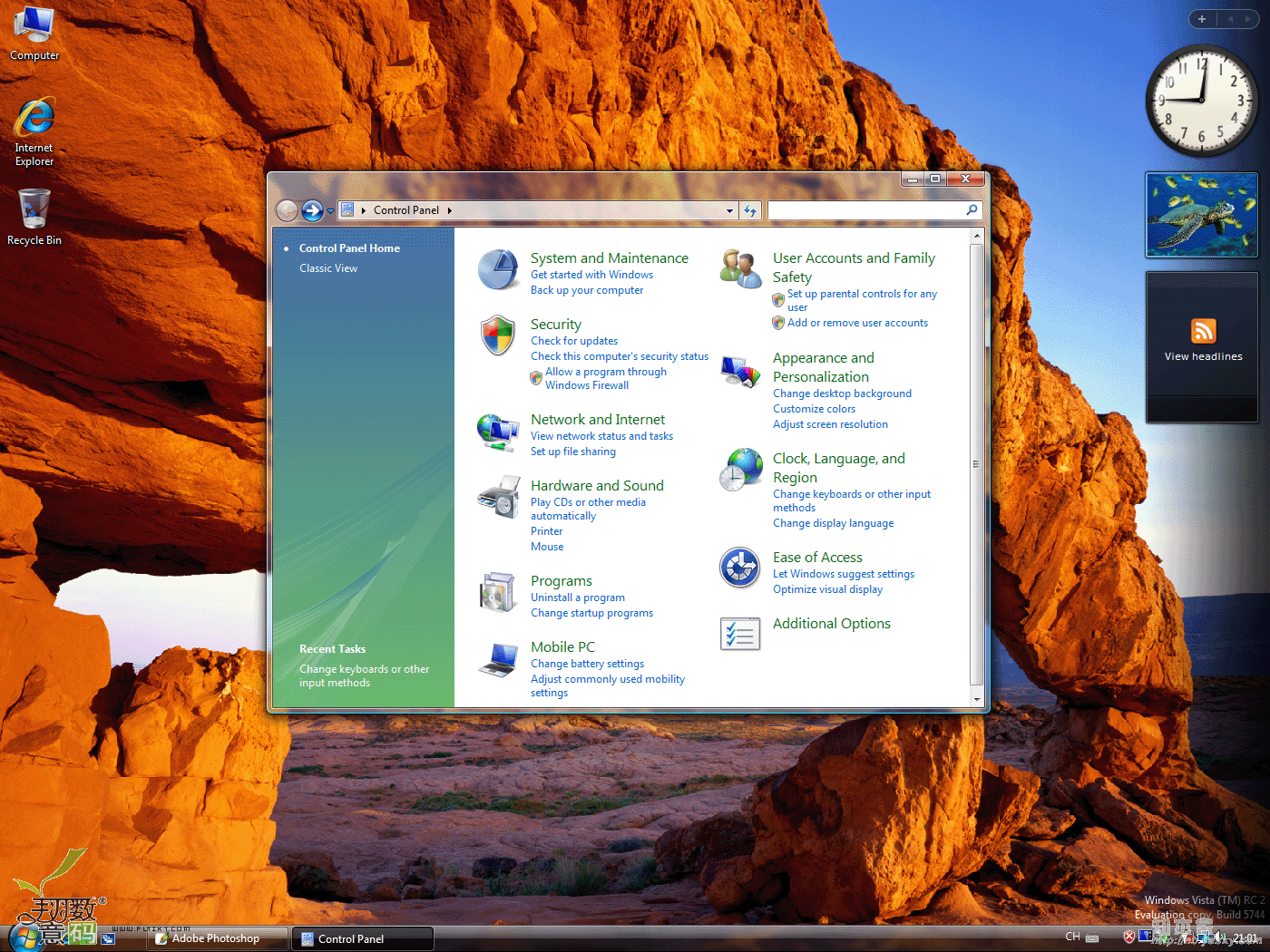Select the Control Panel Home view
1270x952 pixels.
349,248
